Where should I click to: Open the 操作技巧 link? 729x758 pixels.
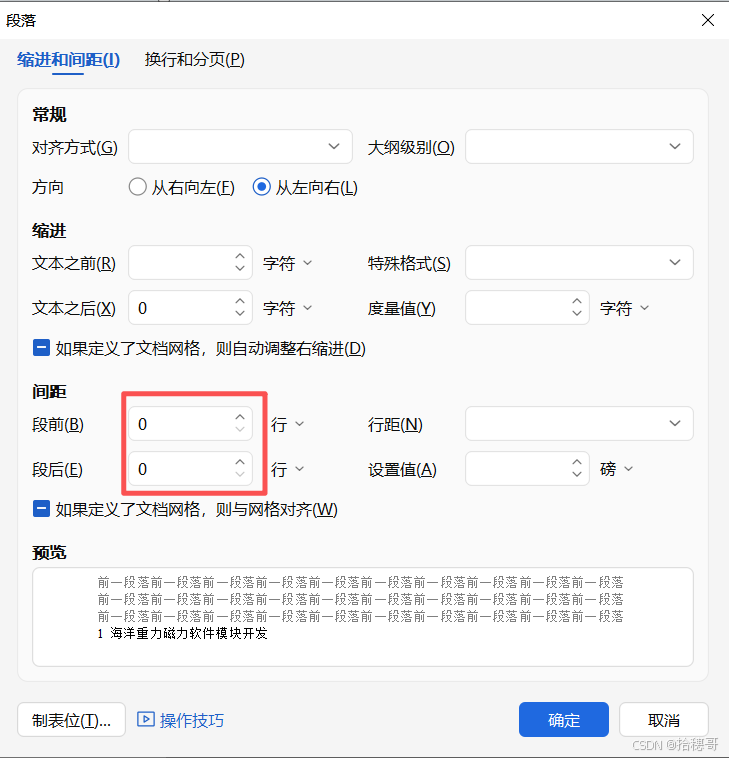click(x=192, y=720)
